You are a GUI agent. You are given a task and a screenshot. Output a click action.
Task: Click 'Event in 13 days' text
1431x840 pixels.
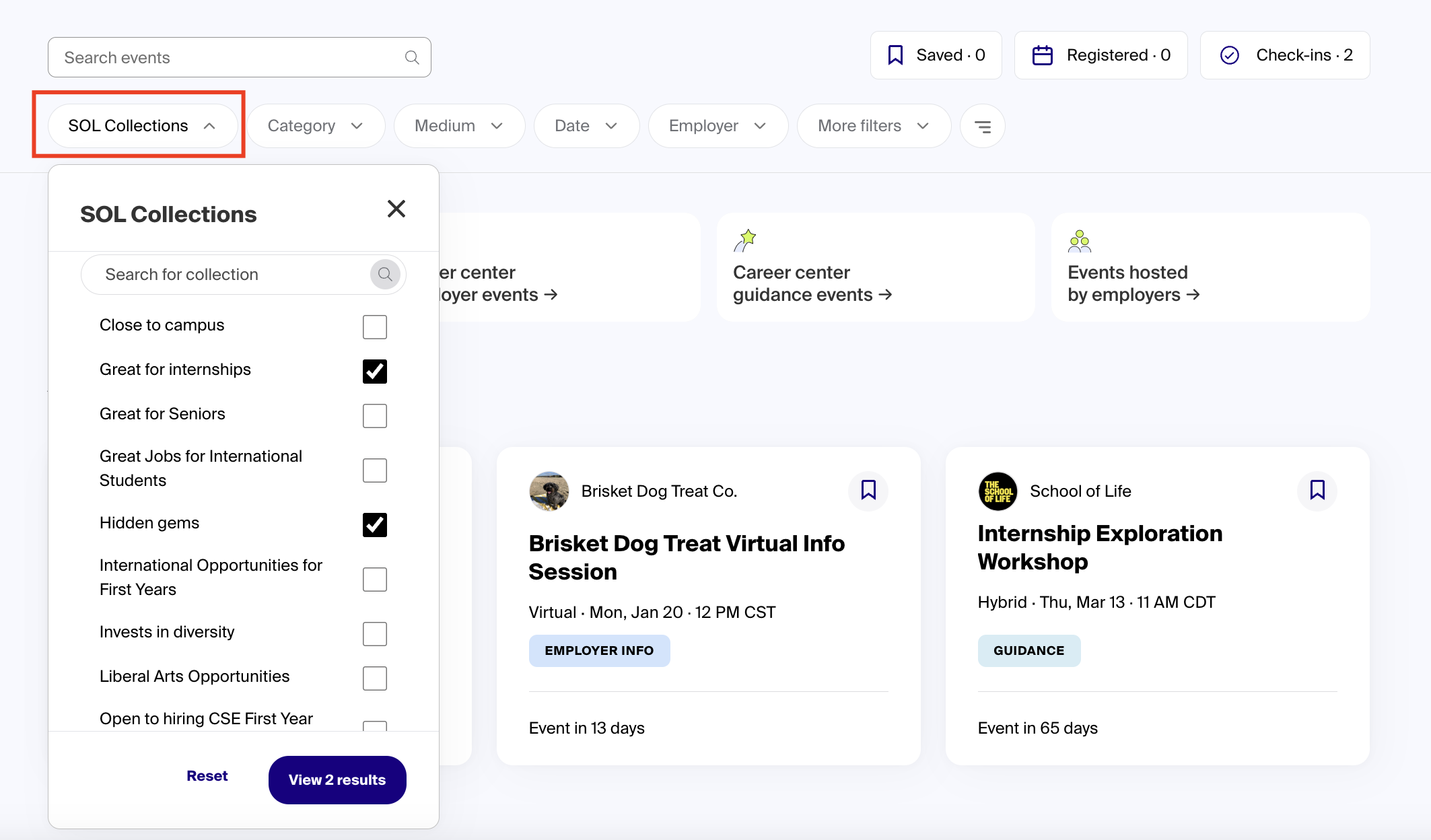point(586,728)
